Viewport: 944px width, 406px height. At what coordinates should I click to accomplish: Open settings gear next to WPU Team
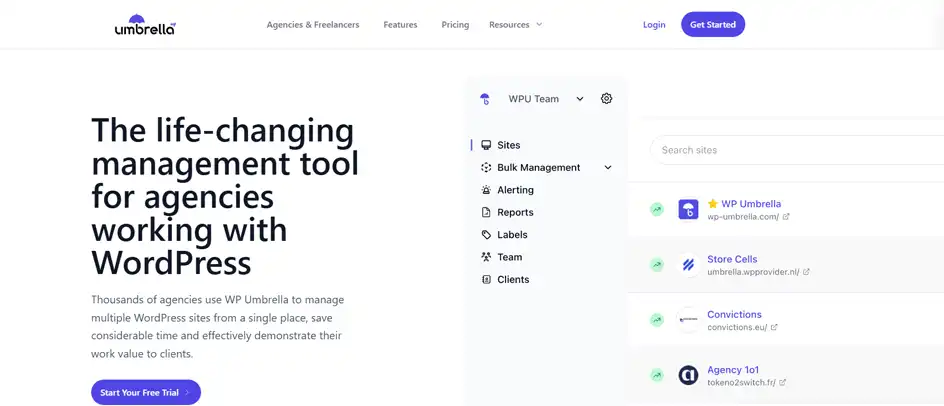[x=606, y=99]
